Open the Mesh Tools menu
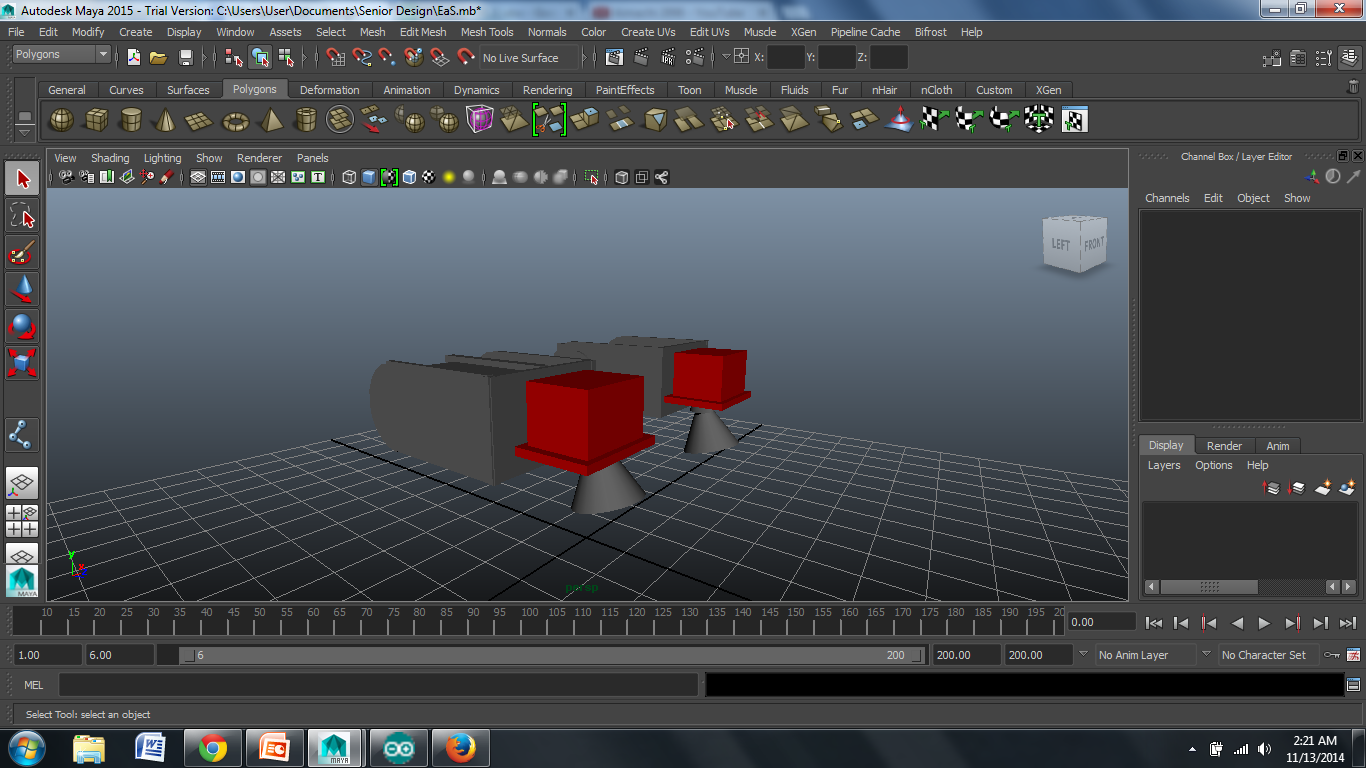1366x768 pixels. pos(486,32)
